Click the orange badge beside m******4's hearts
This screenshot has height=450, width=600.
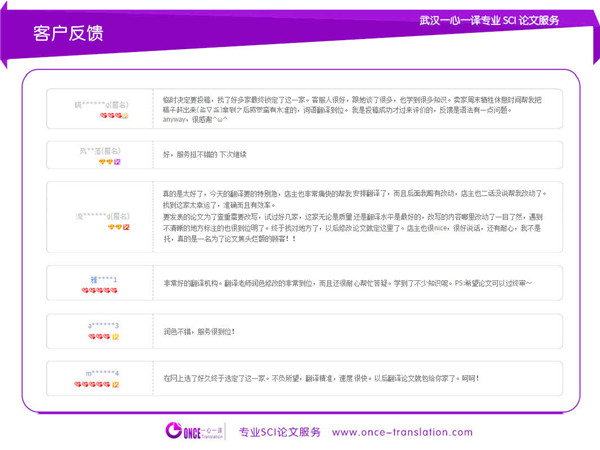[x=116, y=384]
